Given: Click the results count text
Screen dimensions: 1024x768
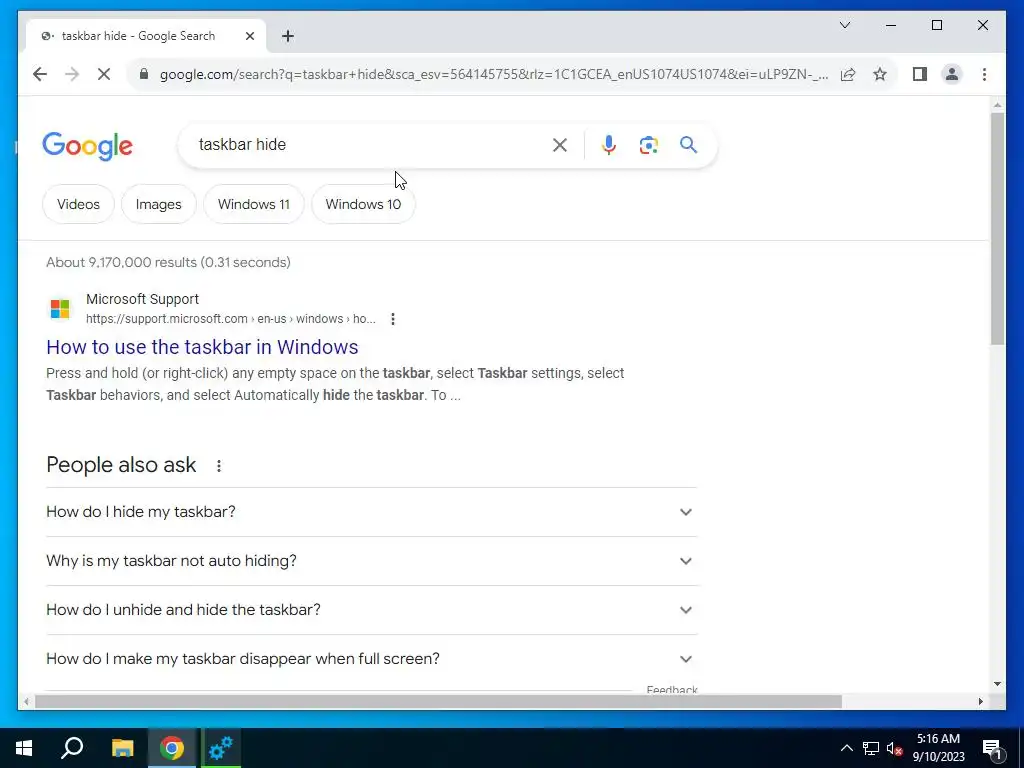Looking at the screenshot, I should point(168,263).
